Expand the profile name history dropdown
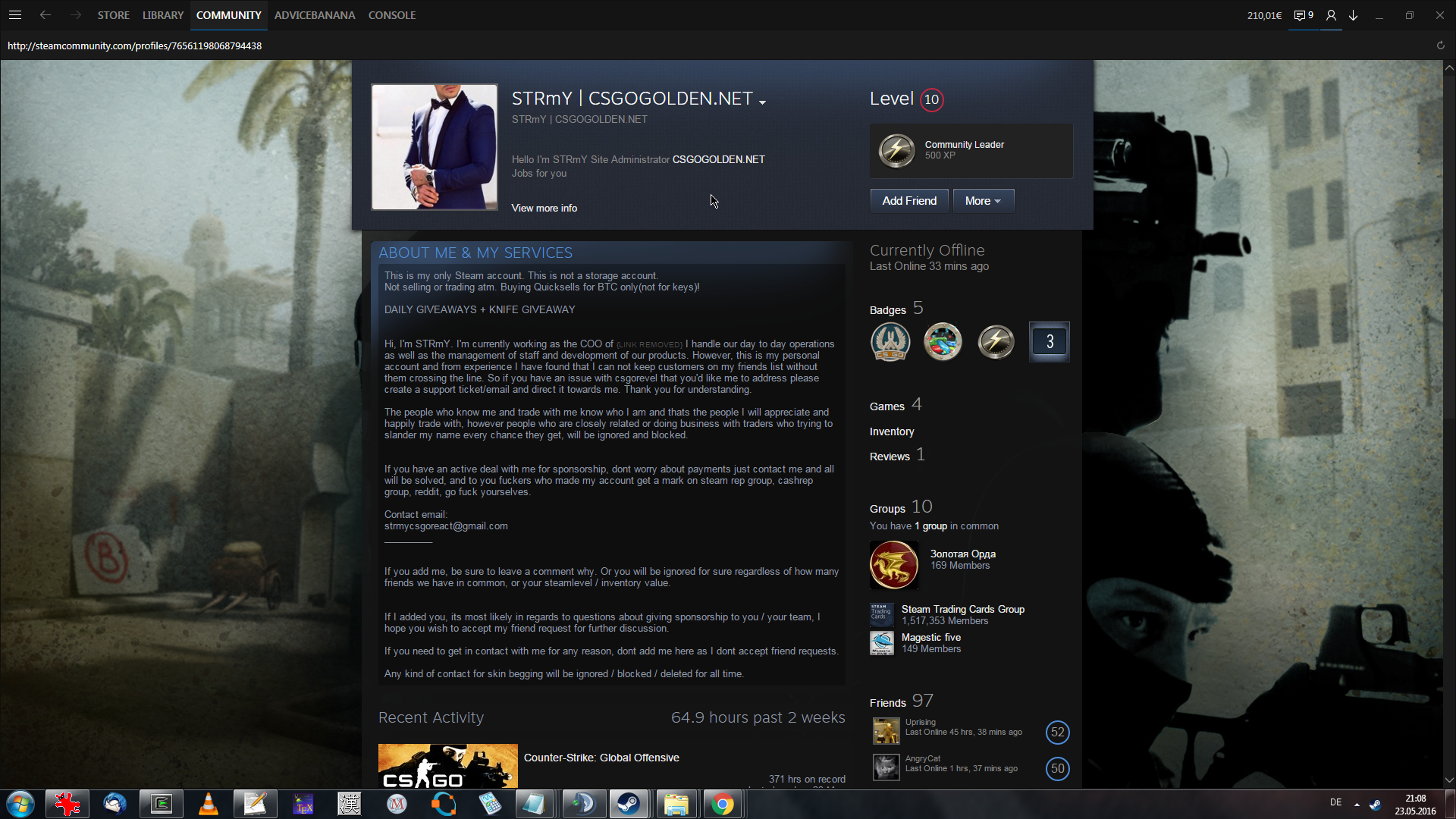 762,102
